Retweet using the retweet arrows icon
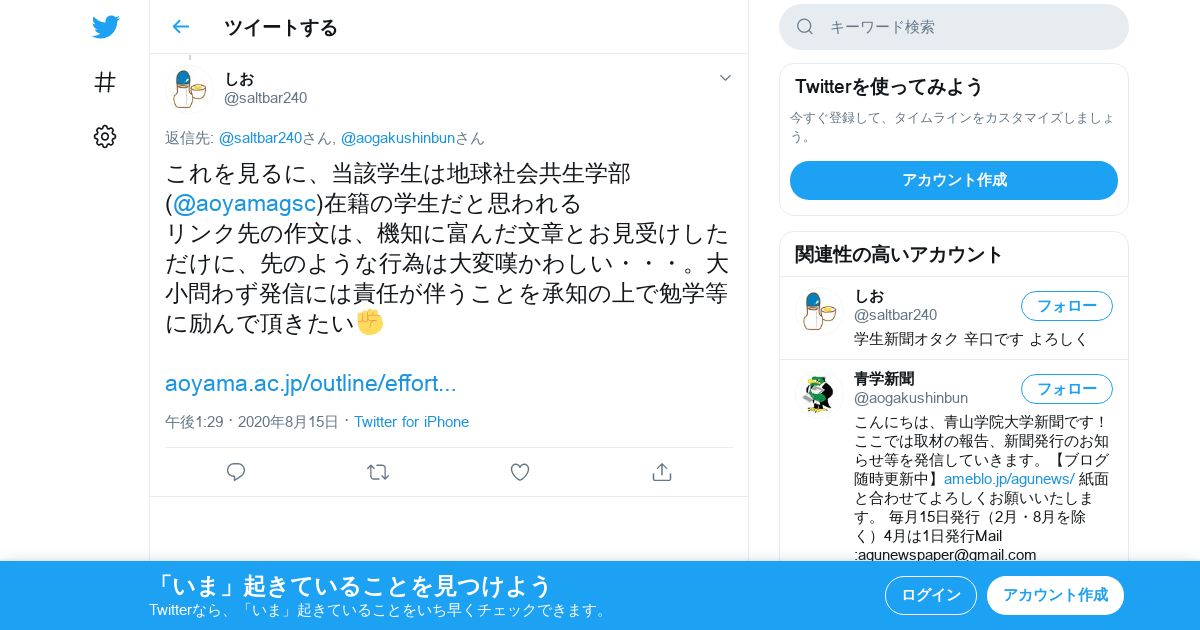1200x630 pixels. point(378,472)
